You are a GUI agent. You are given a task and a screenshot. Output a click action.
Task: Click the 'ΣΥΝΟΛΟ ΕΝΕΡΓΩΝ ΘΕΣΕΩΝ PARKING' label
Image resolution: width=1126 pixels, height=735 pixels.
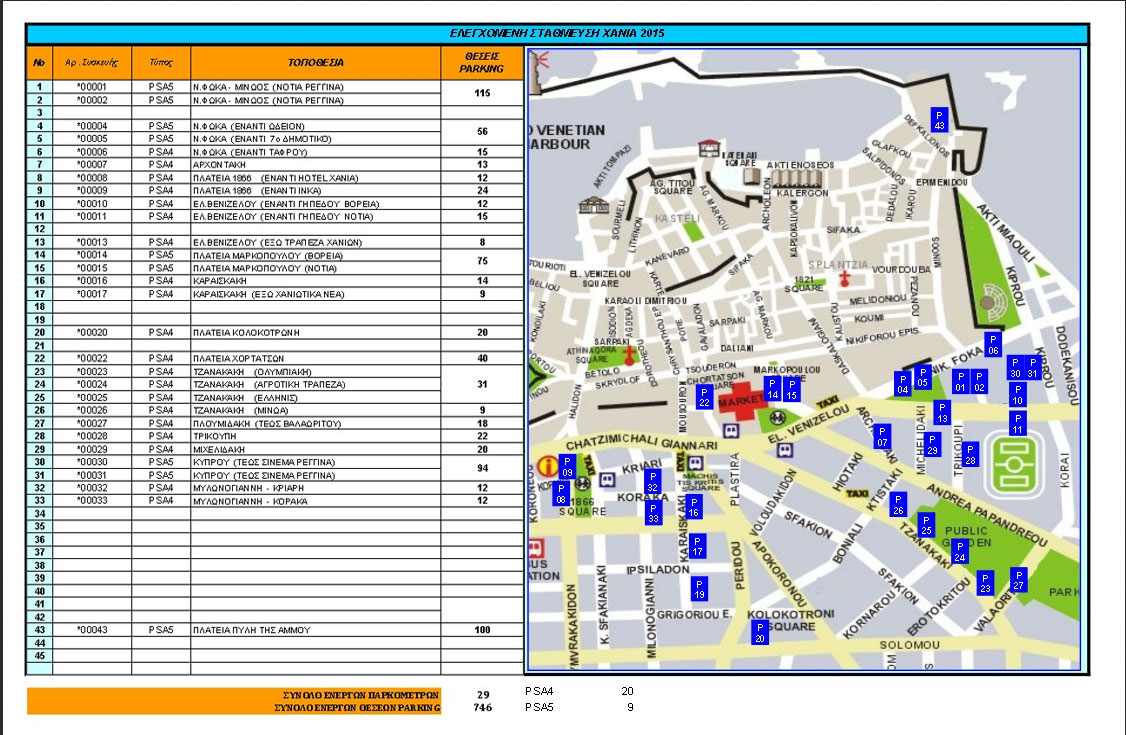pos(357,708)
